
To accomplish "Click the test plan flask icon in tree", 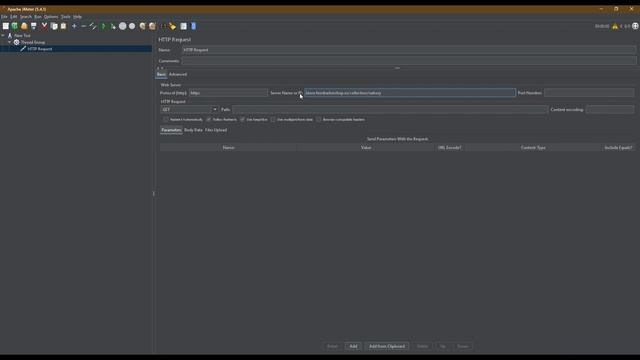I will click(10, 36).
